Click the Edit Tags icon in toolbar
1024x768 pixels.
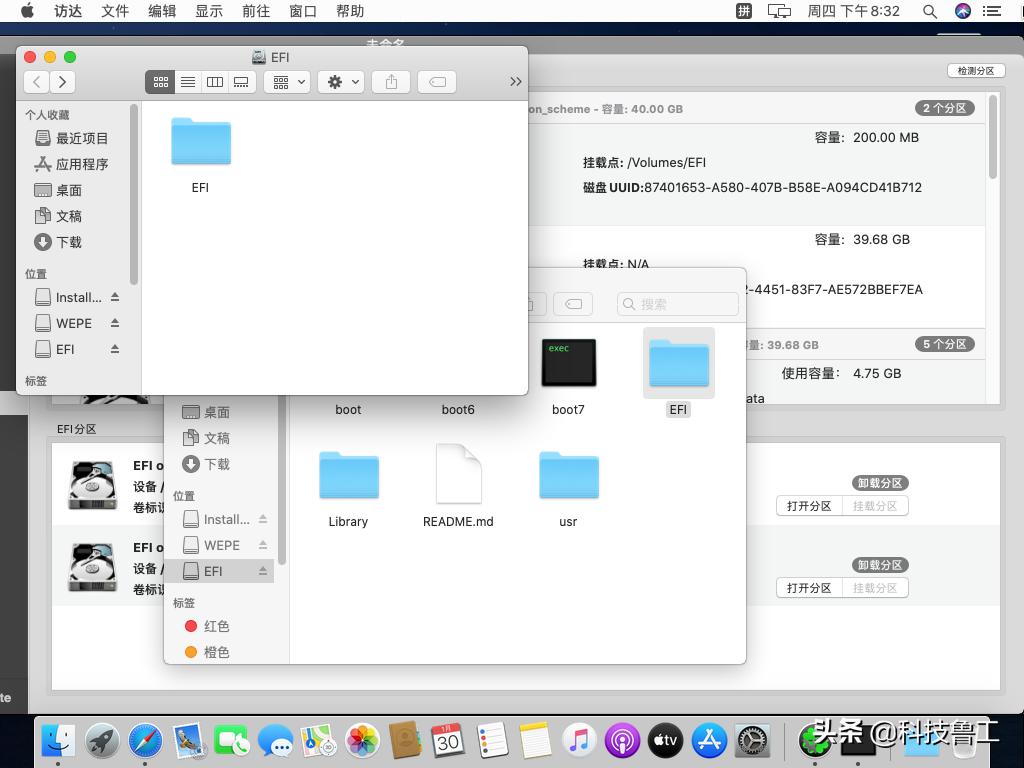[437, 82]
